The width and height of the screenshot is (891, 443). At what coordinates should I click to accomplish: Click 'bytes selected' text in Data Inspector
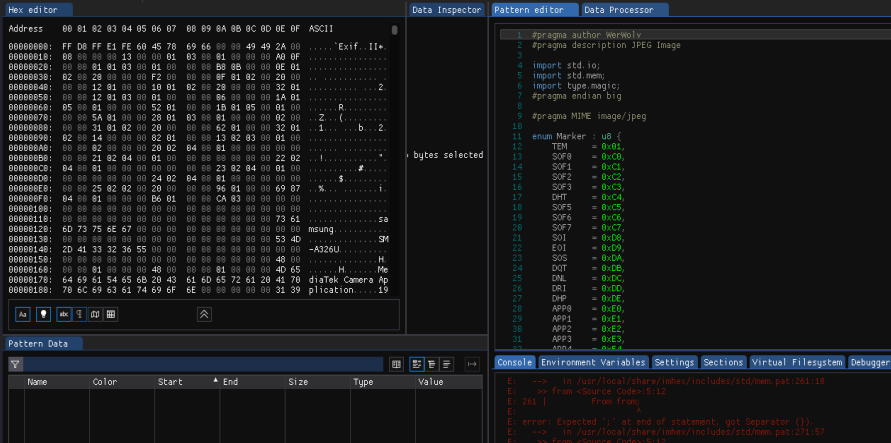pos(448,155)
